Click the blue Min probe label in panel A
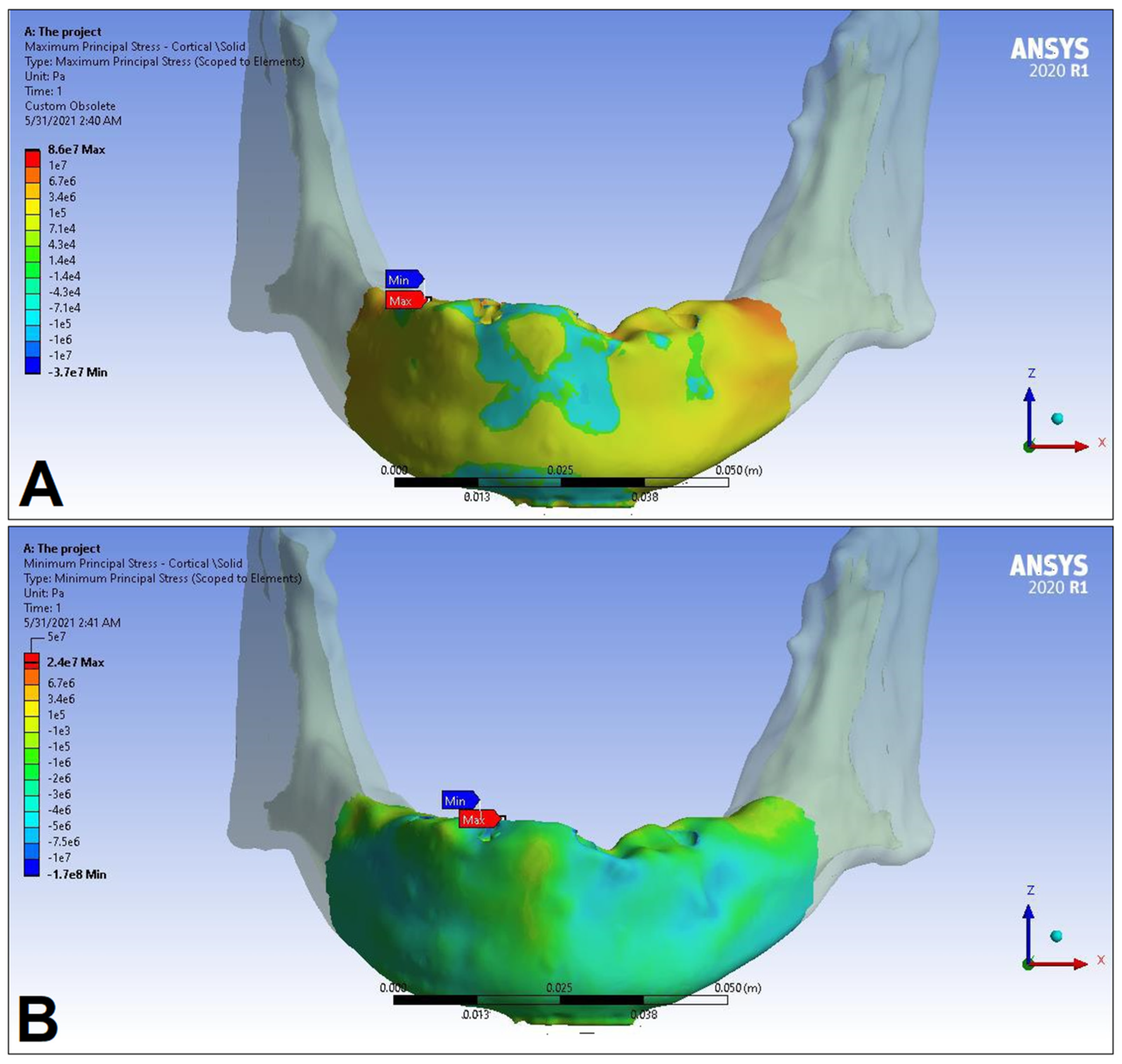 [402, 279]
